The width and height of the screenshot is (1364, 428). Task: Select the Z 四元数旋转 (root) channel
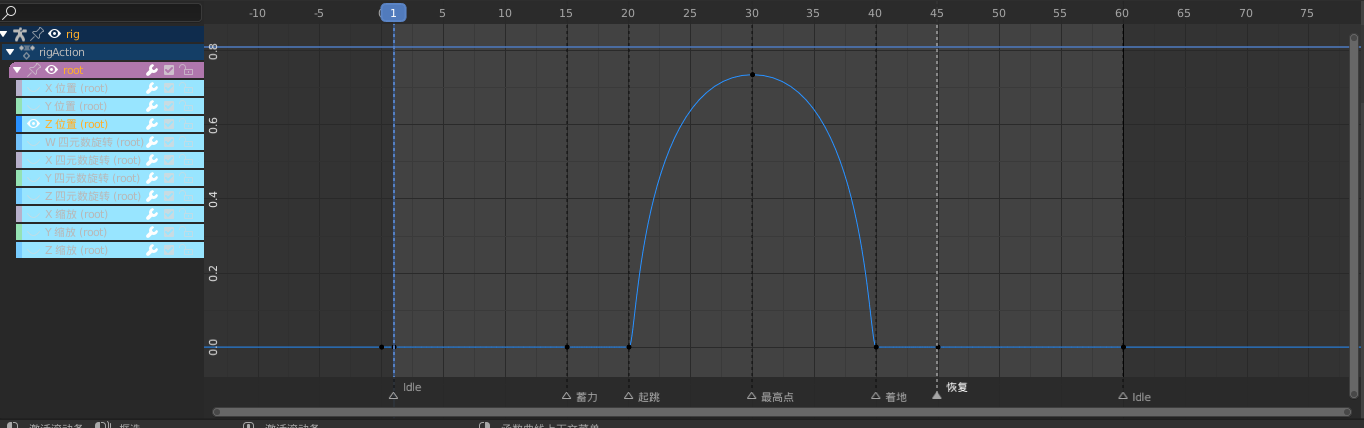pos(95,196)
